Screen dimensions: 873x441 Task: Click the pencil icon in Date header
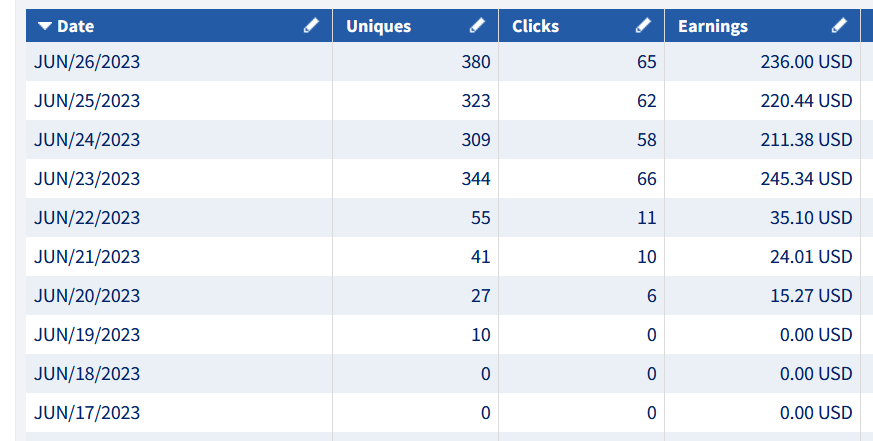[x=311, y=26]
